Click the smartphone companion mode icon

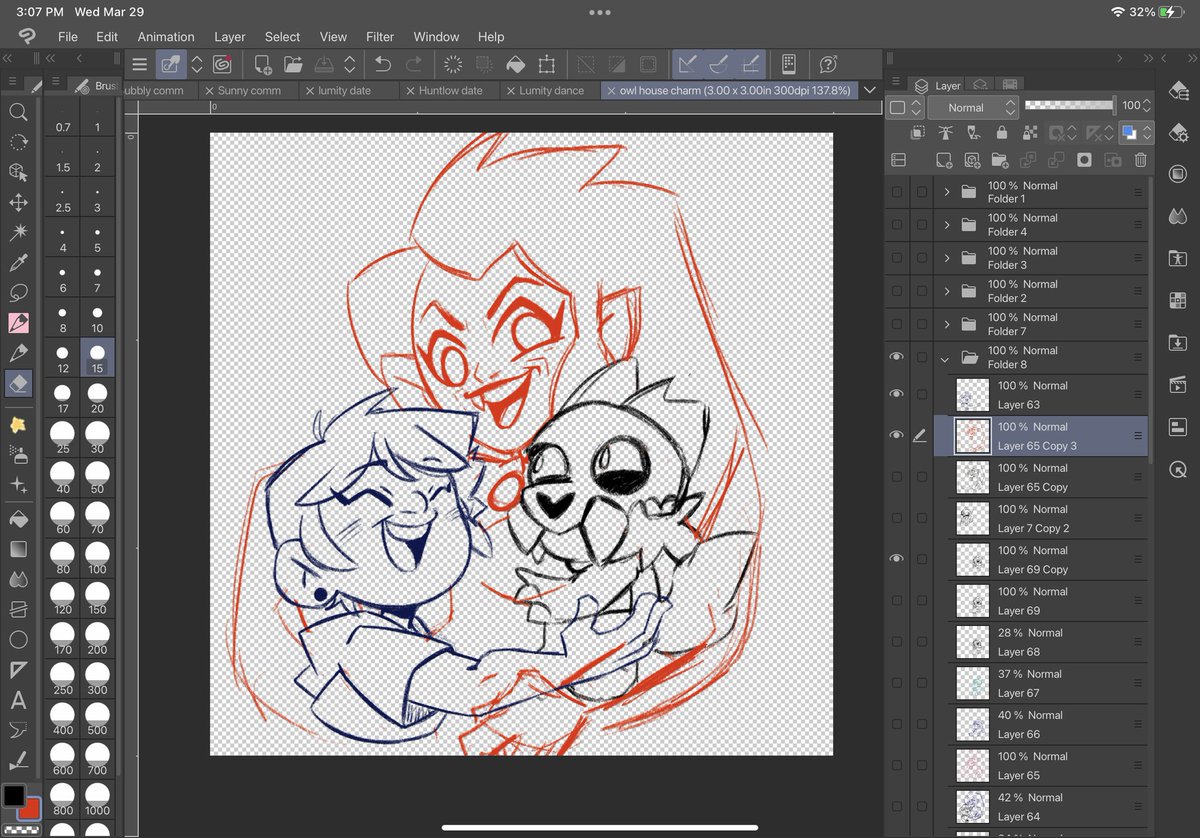point(788,64)
